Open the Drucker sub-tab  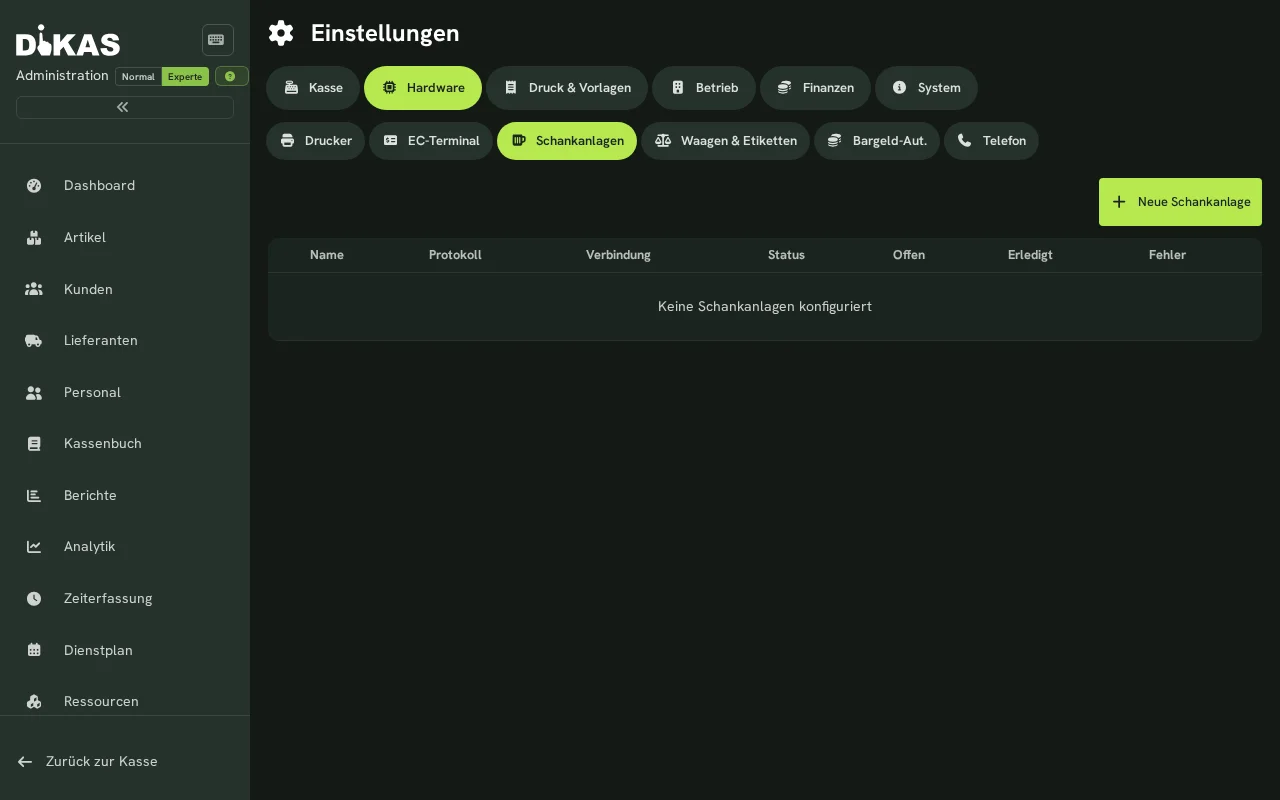(316, 141)
